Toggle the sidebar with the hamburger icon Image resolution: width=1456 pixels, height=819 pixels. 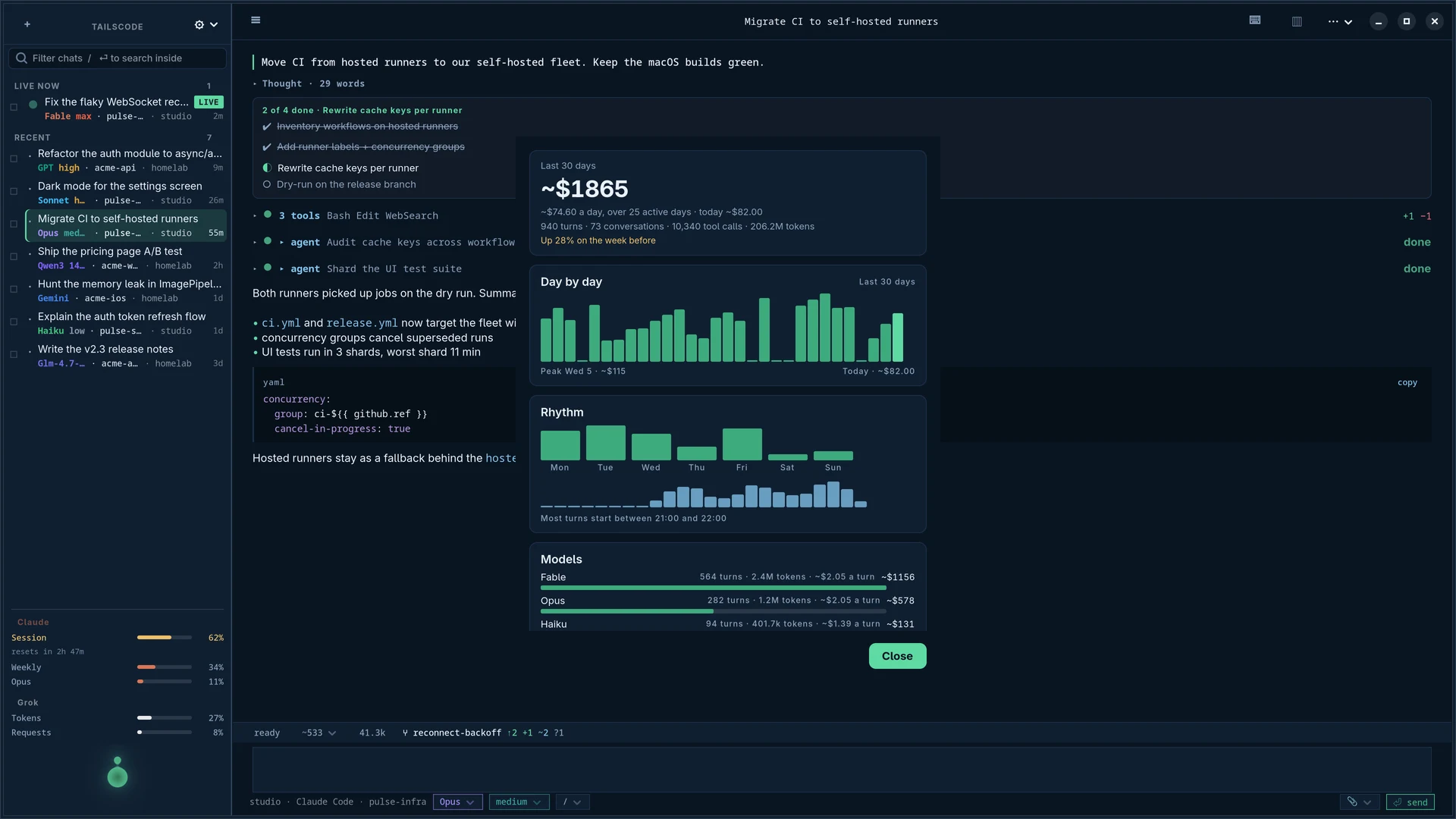tap(256, 20)
